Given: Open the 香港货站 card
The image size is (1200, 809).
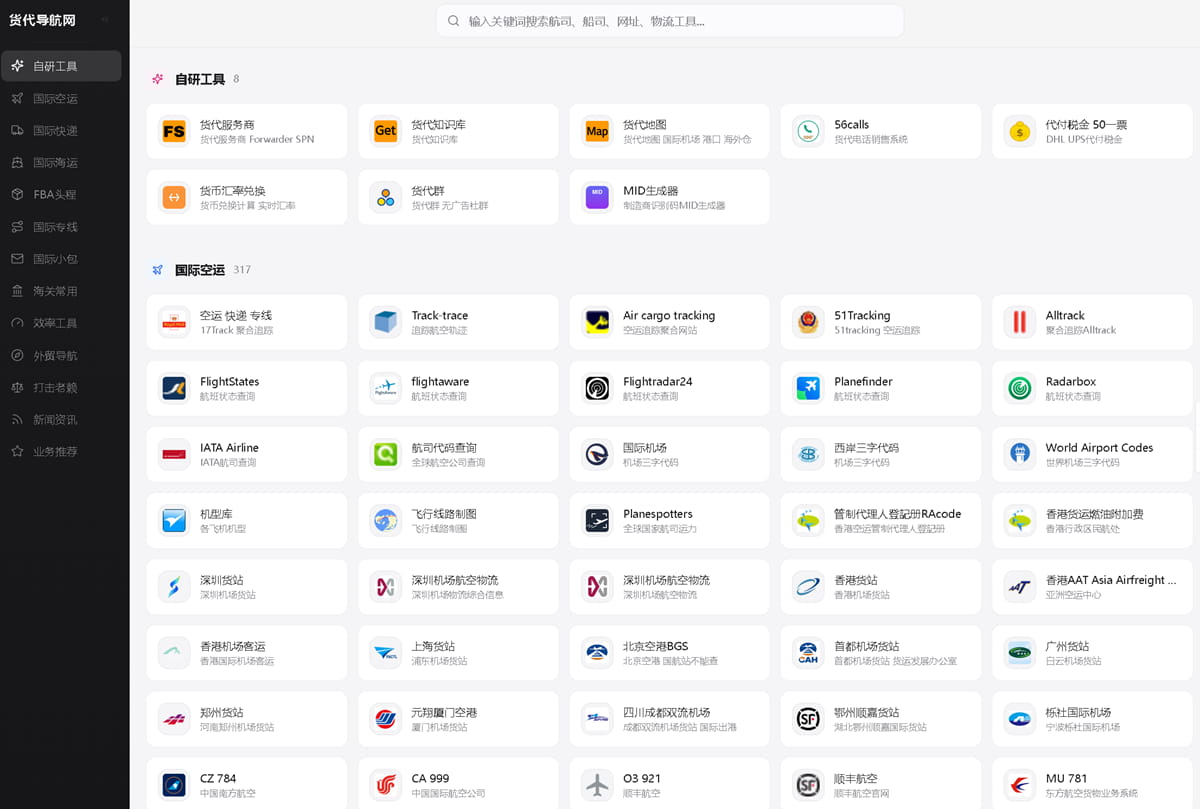Looking at the screenshot, I should [x=881, y=586].
